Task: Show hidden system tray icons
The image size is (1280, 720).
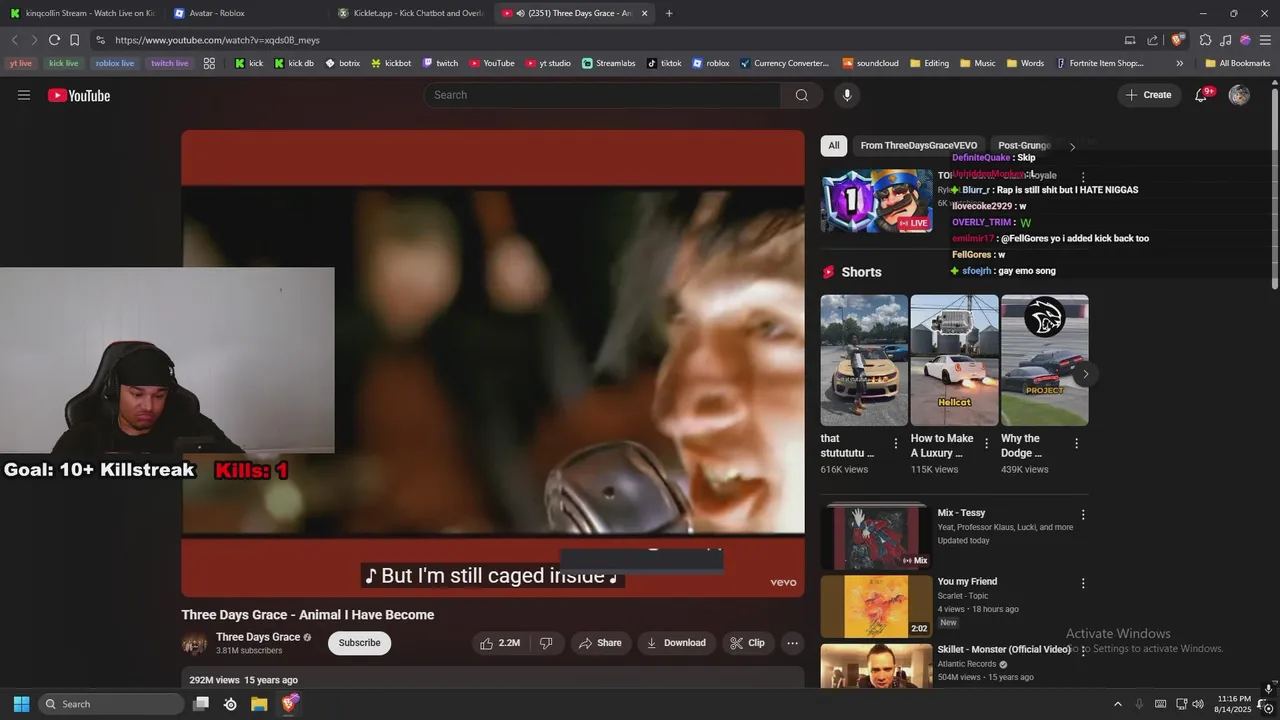Action: (1118, 704)
